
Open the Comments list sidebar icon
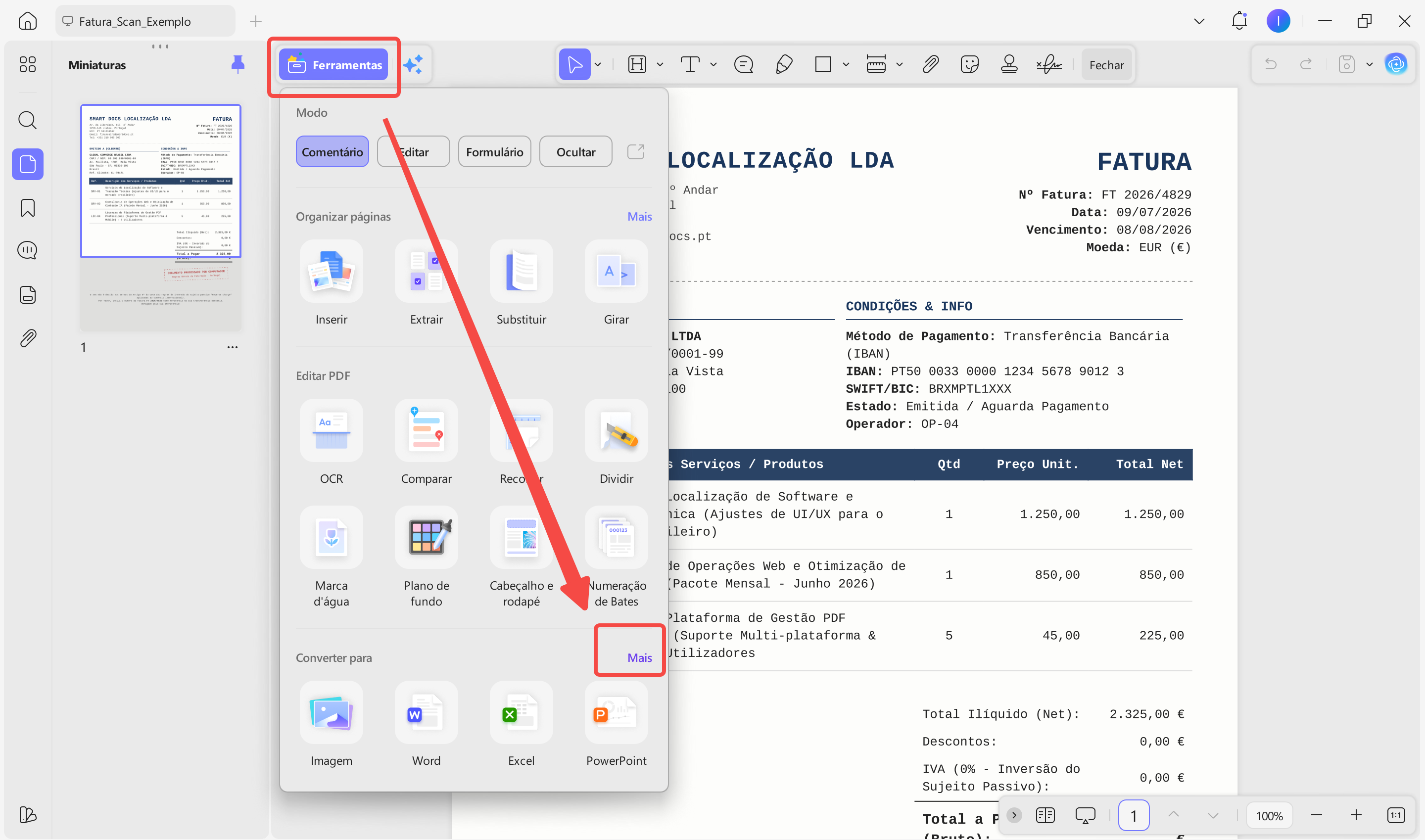tap(27, 250)
